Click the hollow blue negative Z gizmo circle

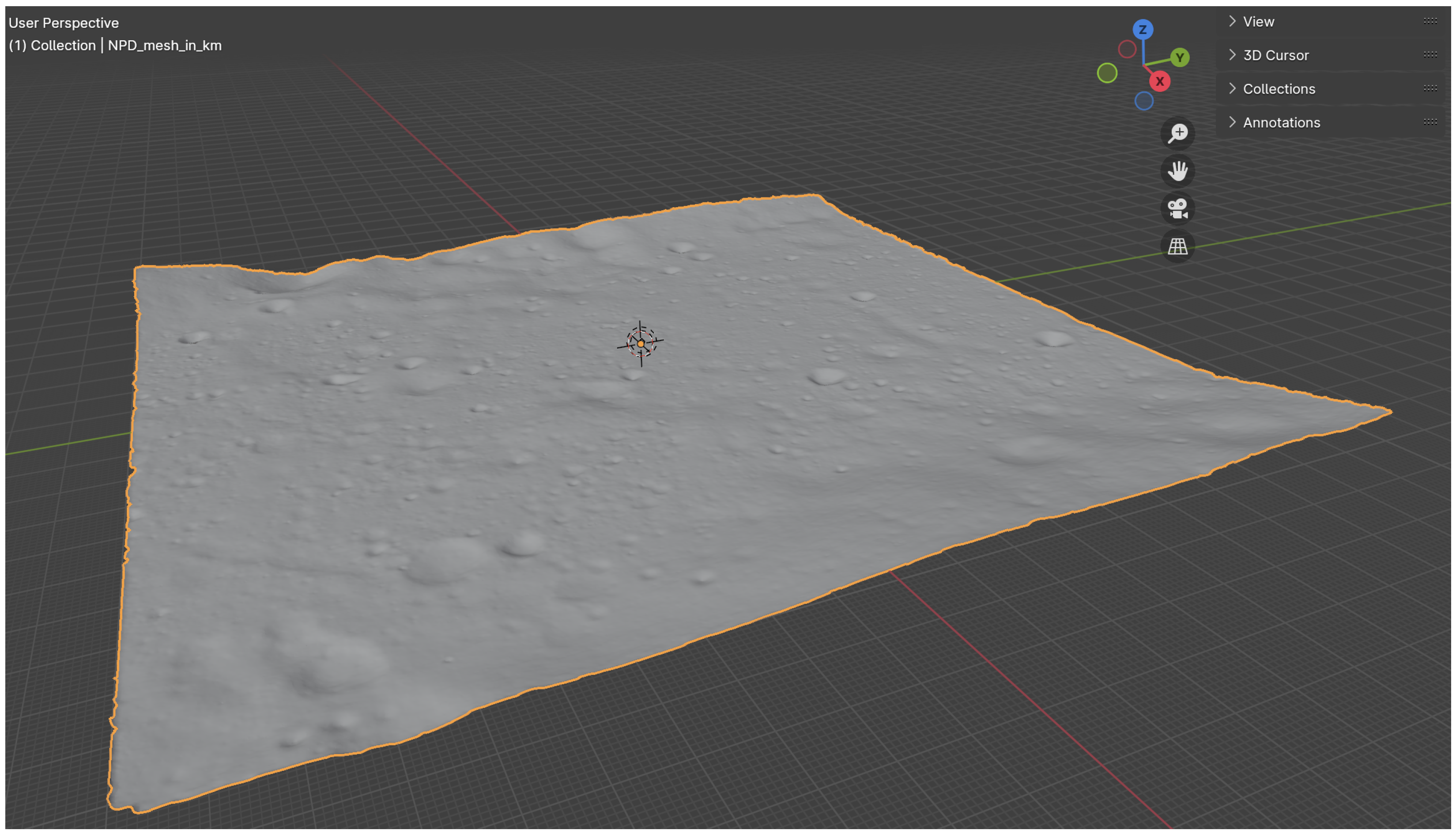(1143, 101)
